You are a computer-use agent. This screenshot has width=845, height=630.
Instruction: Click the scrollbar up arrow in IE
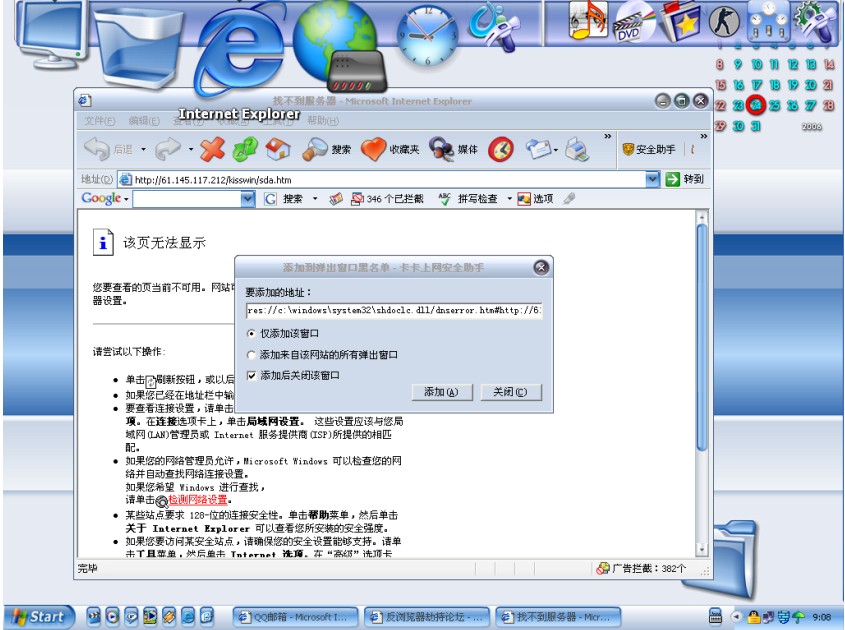click(701, 218)
